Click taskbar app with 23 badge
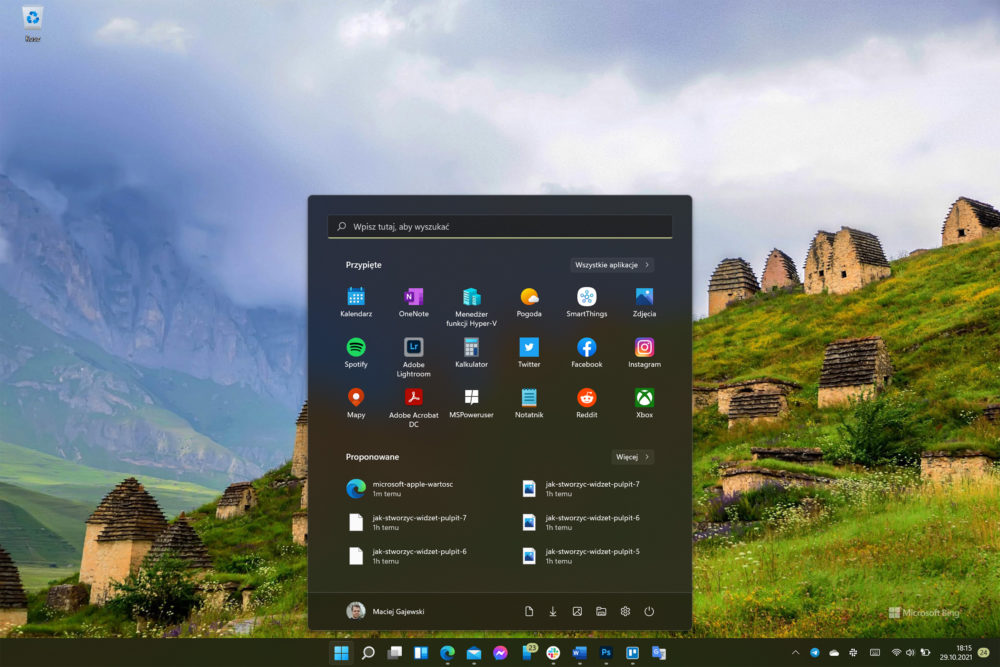Screen dimensions: 1000x667 pyautogui.click(x=527, y=652)
